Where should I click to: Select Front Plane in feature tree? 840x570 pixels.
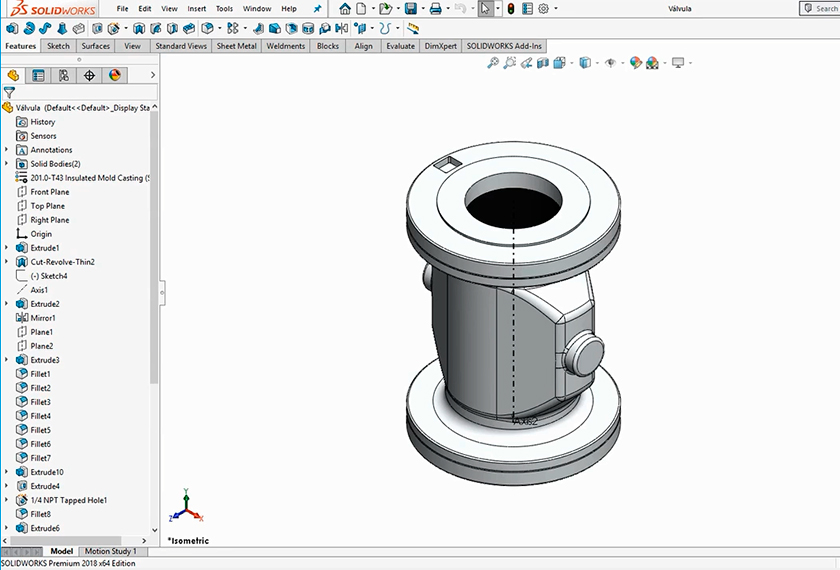pos(49,192)
